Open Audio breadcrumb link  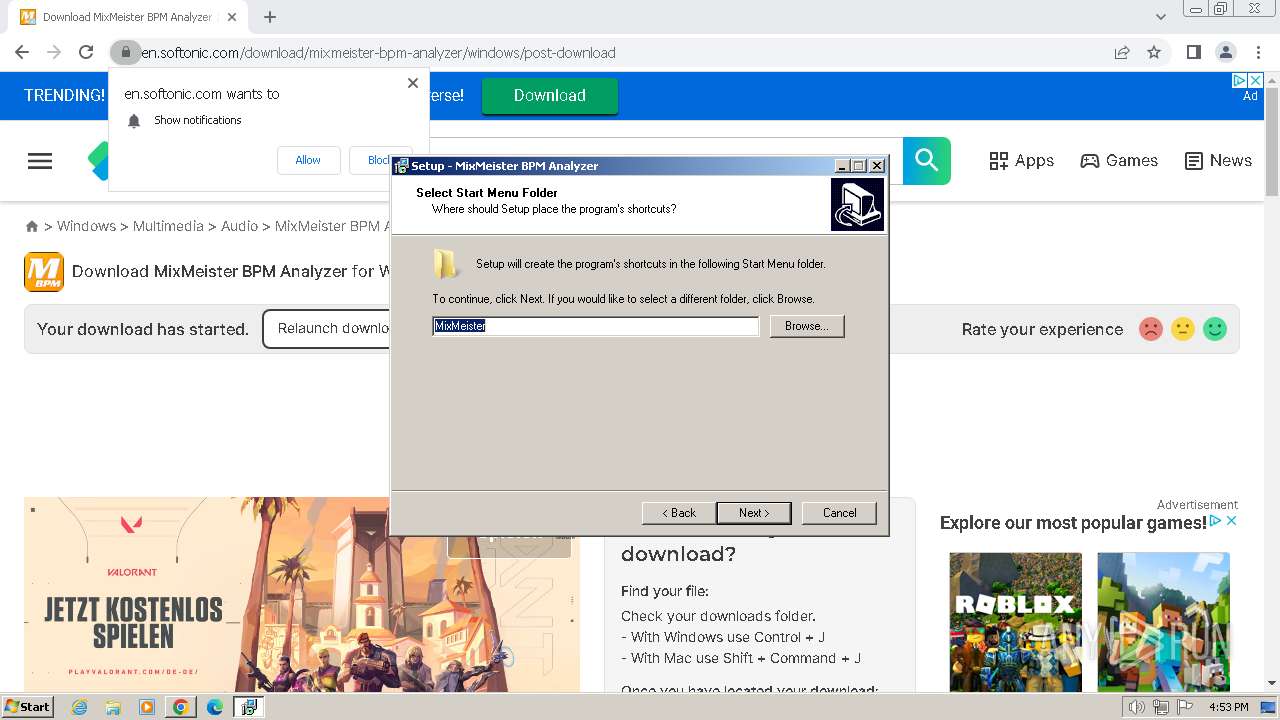coord(240,226)
